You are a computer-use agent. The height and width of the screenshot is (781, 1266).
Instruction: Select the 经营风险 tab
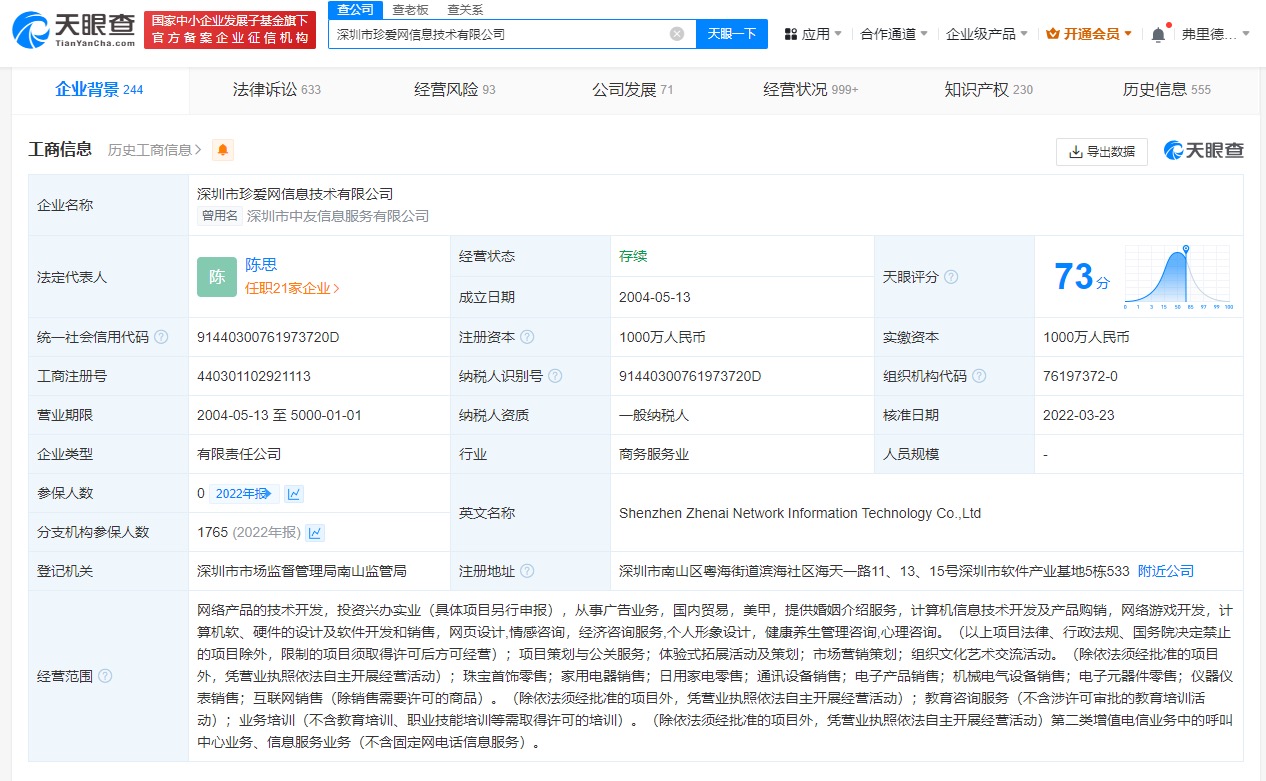point(455,89)
